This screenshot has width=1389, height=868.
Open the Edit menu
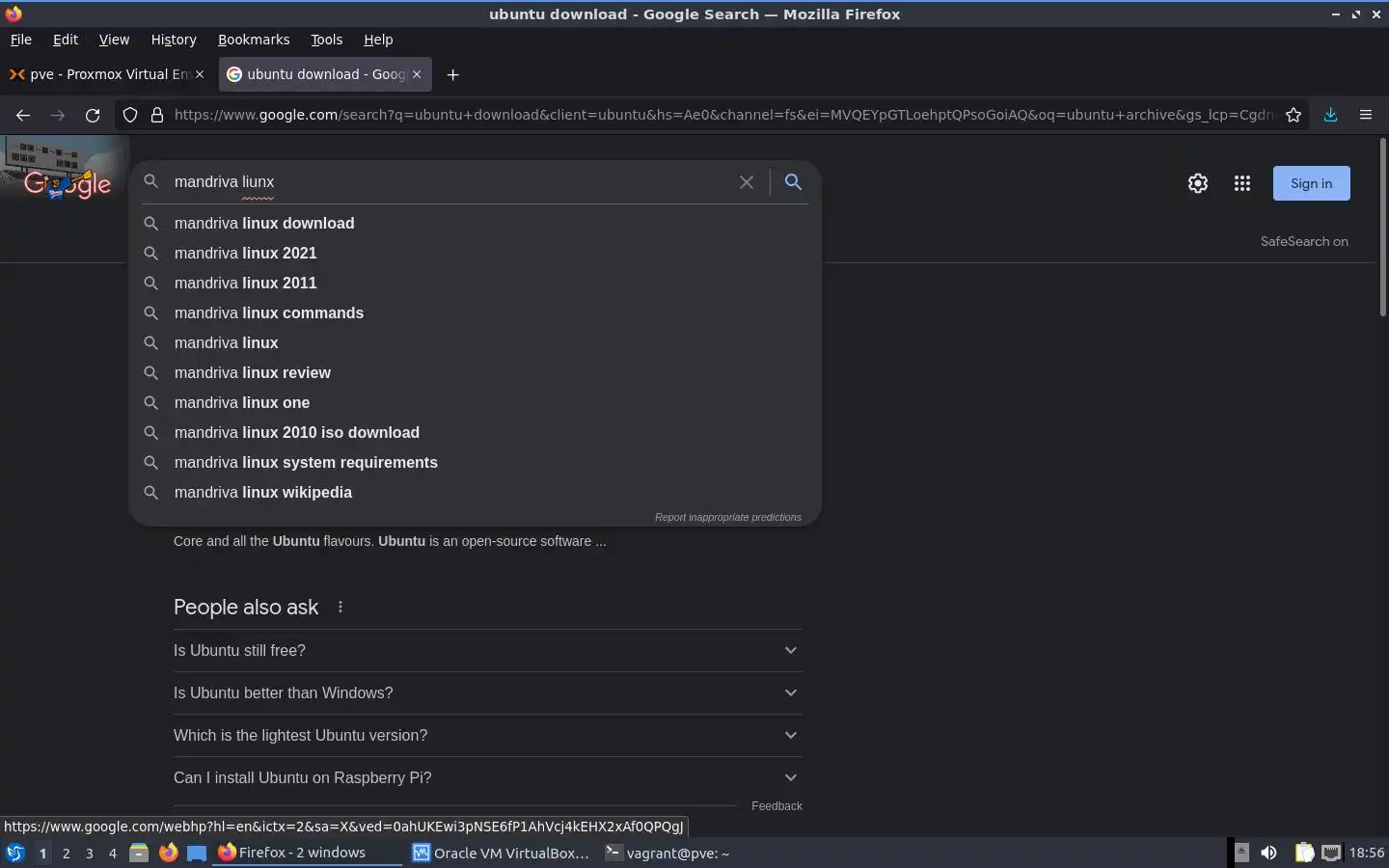(x=66, y=40)
